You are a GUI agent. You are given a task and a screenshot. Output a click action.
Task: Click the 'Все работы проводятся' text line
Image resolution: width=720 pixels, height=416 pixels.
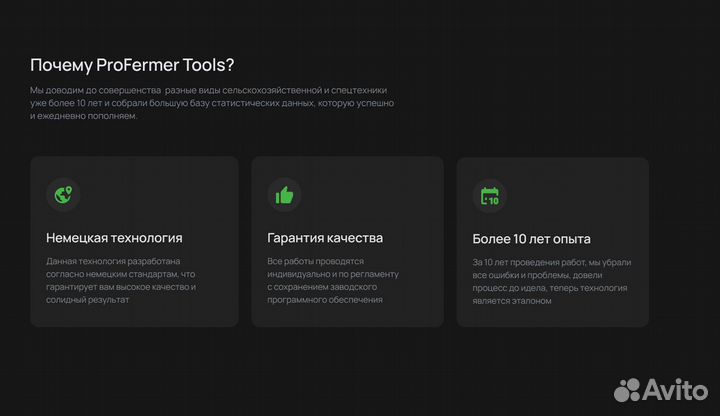(x=317, y=261)
